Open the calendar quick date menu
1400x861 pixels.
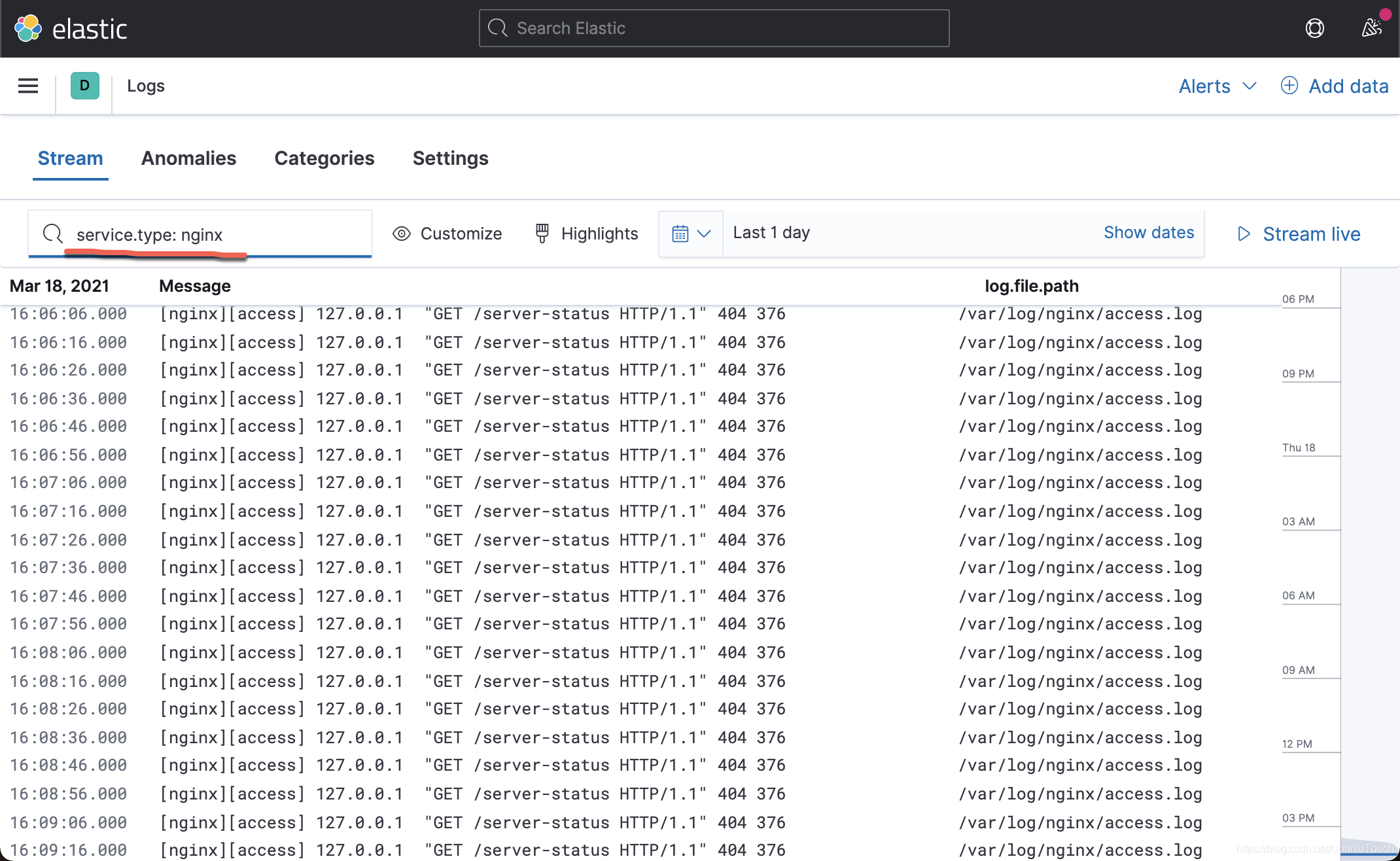point(691,234)
